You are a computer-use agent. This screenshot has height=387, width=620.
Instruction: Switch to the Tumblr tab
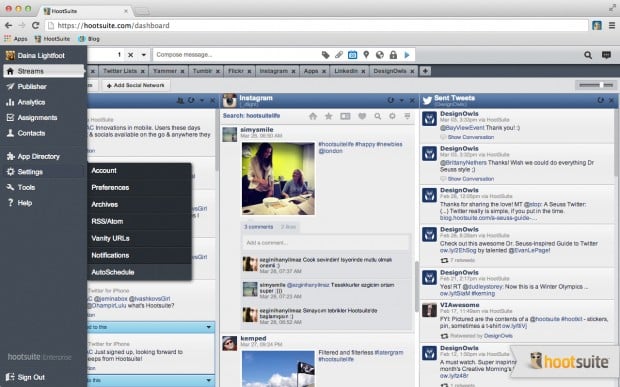click(x=202, y=71)
